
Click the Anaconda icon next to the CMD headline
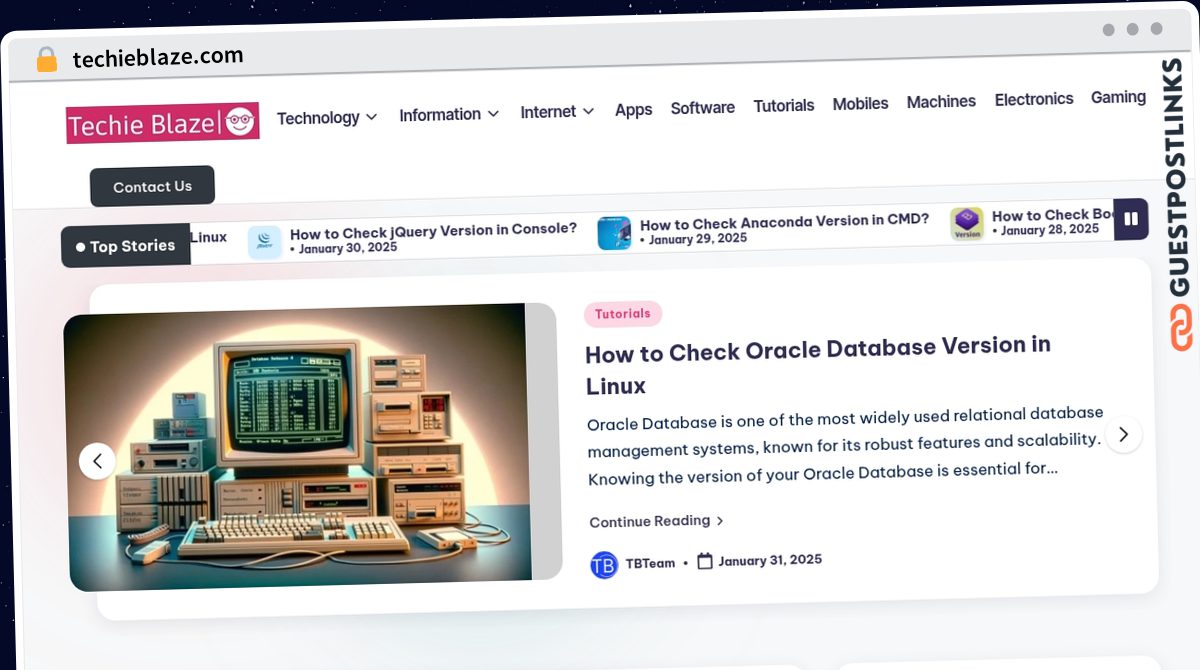point(614,229)
